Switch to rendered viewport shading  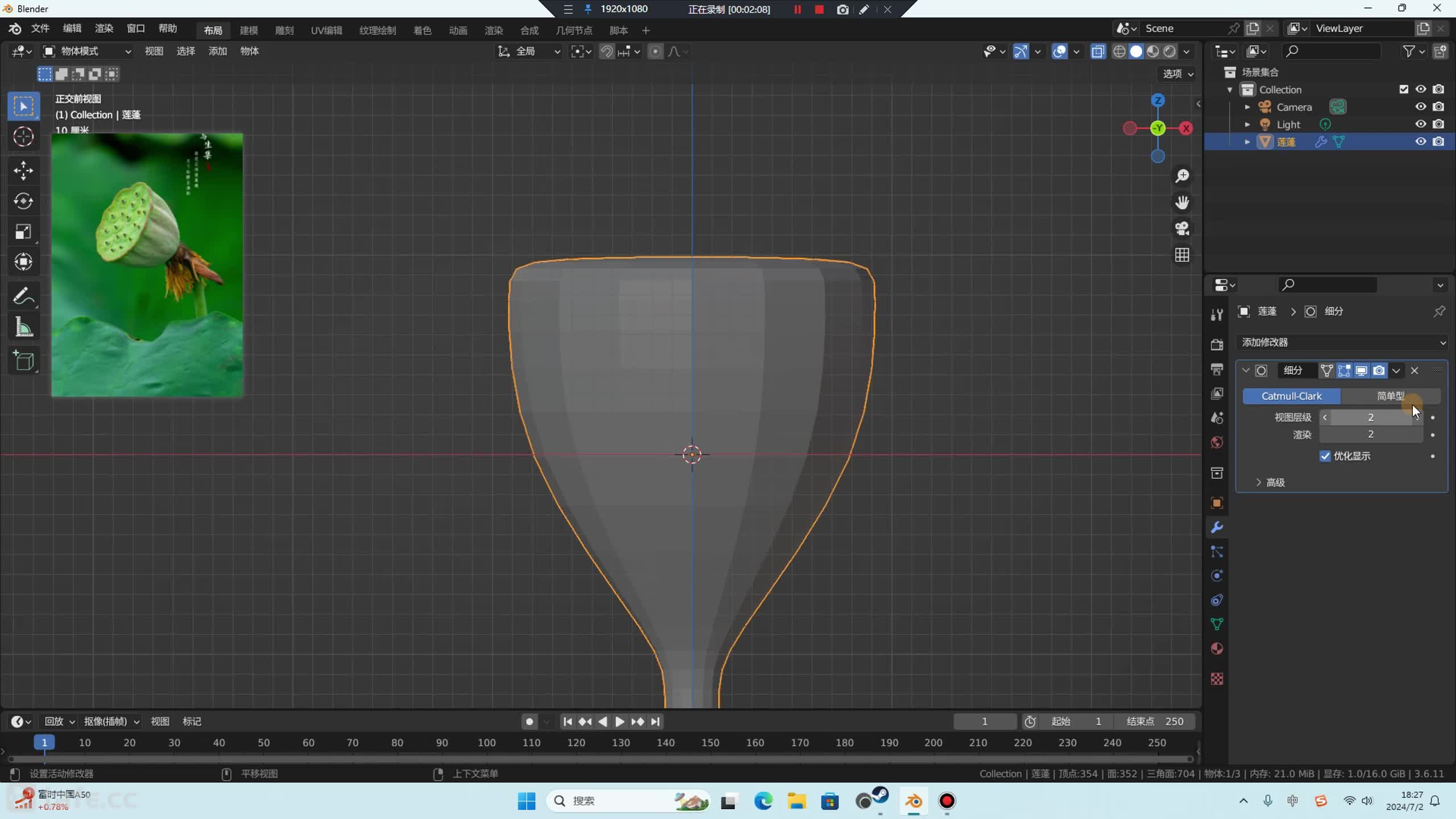1169,52
